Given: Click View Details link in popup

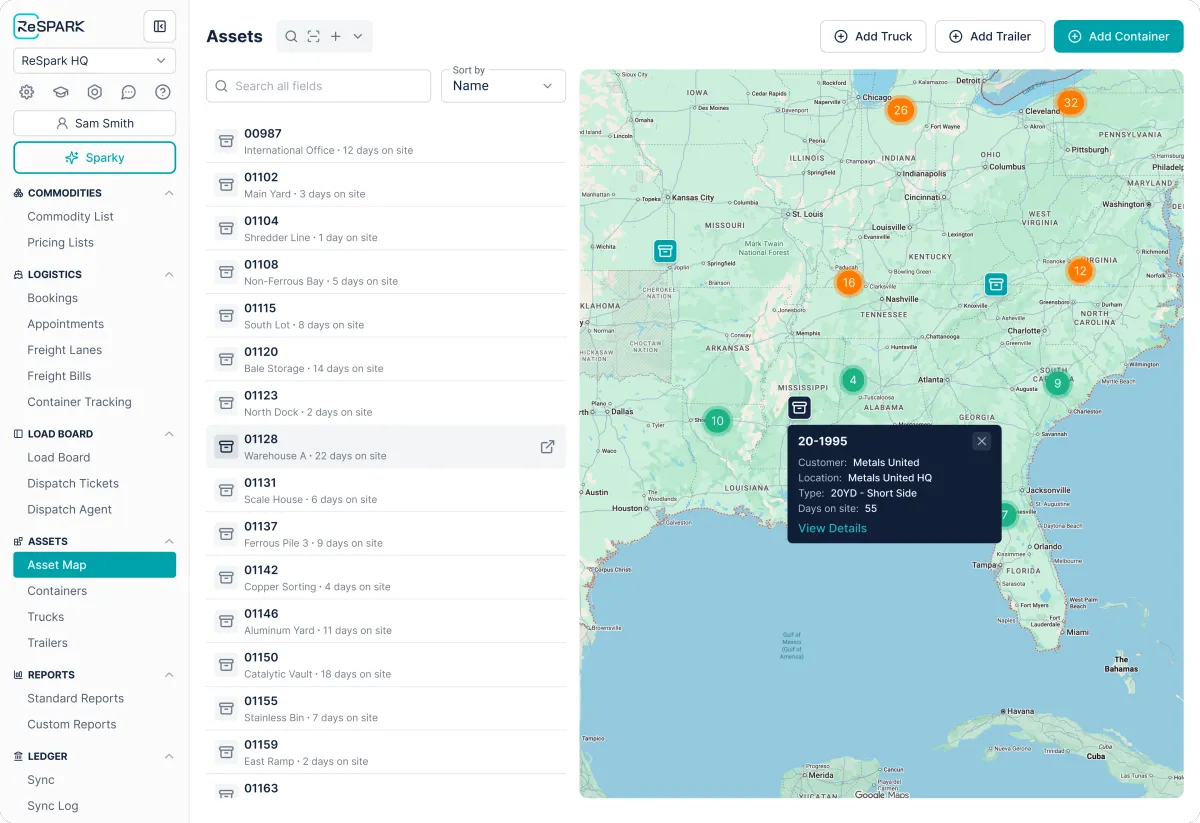Looking at the screenshot, I should (832, 528).
